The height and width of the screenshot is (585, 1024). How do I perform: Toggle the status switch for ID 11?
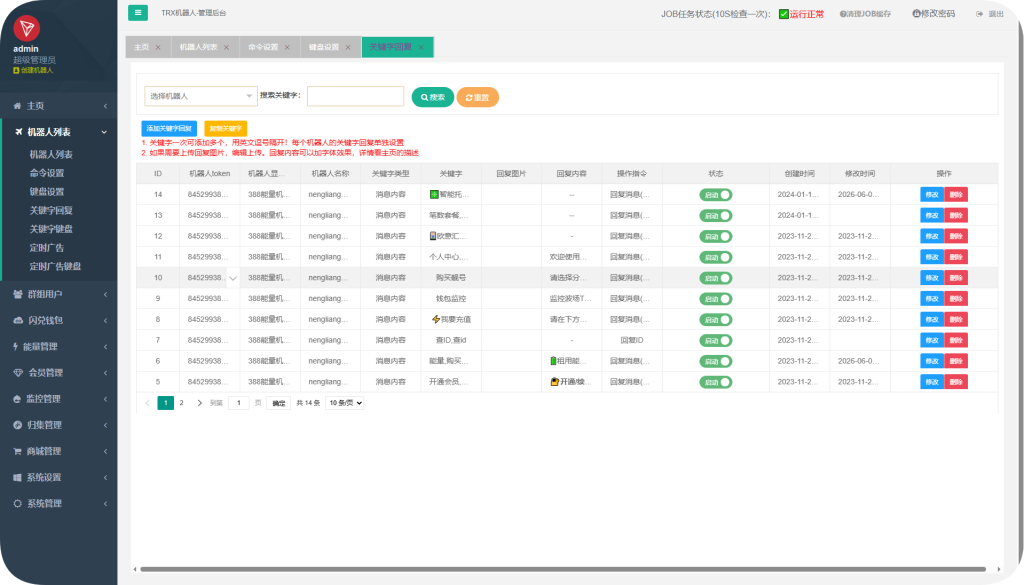pyautogui.click(x=716, y=257)
